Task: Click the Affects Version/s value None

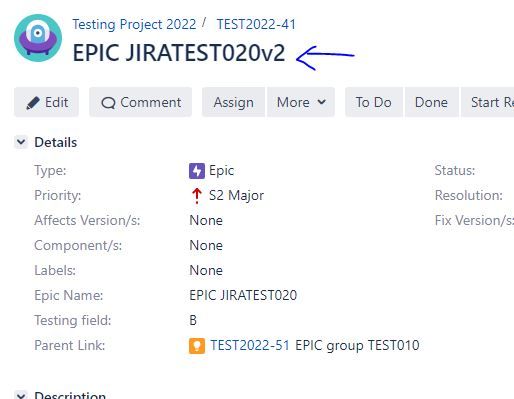Action: point(206,220)
